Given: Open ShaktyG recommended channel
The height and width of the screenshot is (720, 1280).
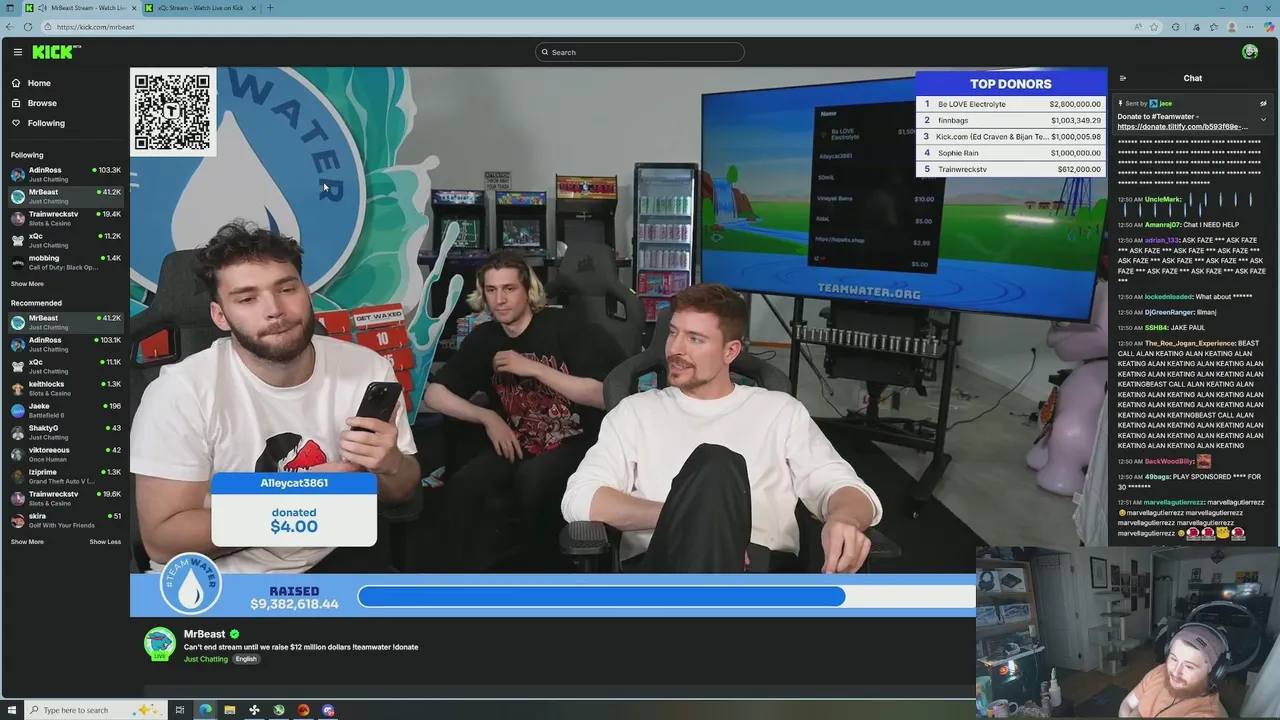Looking at the screenshot, I should 65,432.
